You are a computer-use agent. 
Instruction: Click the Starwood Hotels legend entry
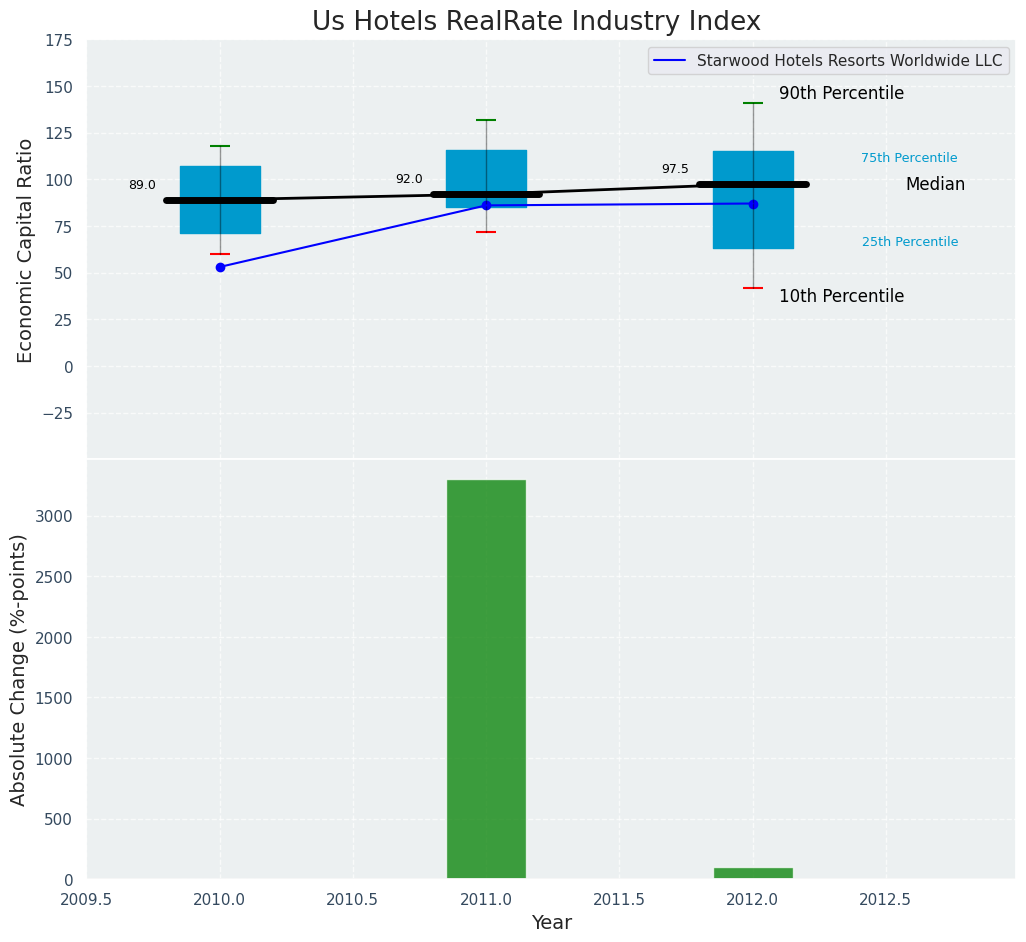tap(848, 61)
